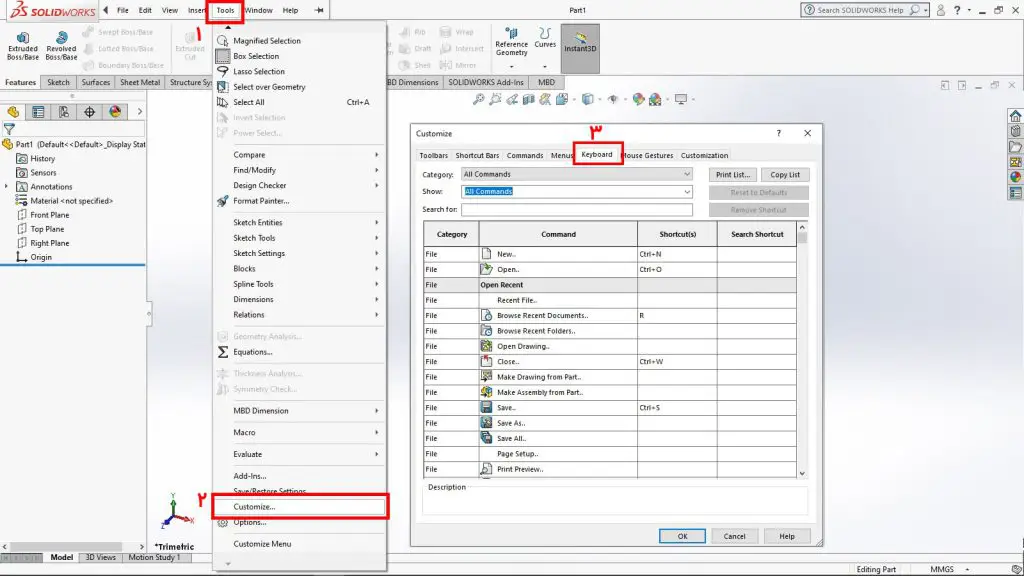Open the Curves tool
This screenshot has height=576, width=1024.
pyautogui.click(x=545, y=38)
